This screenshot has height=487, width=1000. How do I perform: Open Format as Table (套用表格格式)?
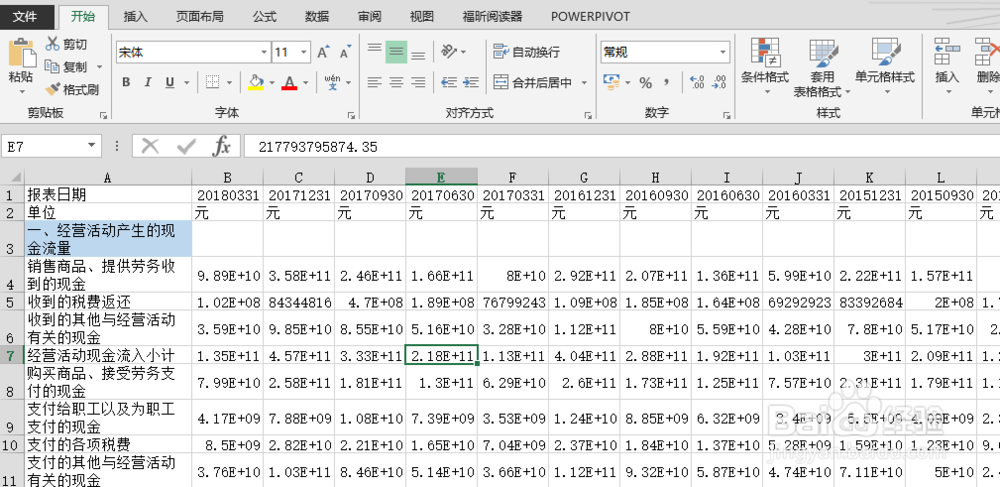pyautogui.click(x=822, y=68)
